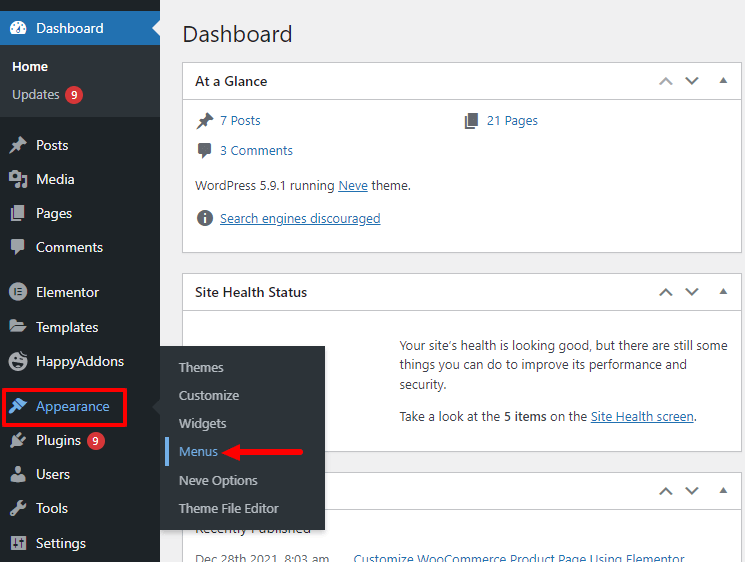Move Site Health Status panel up
This screenshot has height=562, width=745.
click(x=666, y=292)
